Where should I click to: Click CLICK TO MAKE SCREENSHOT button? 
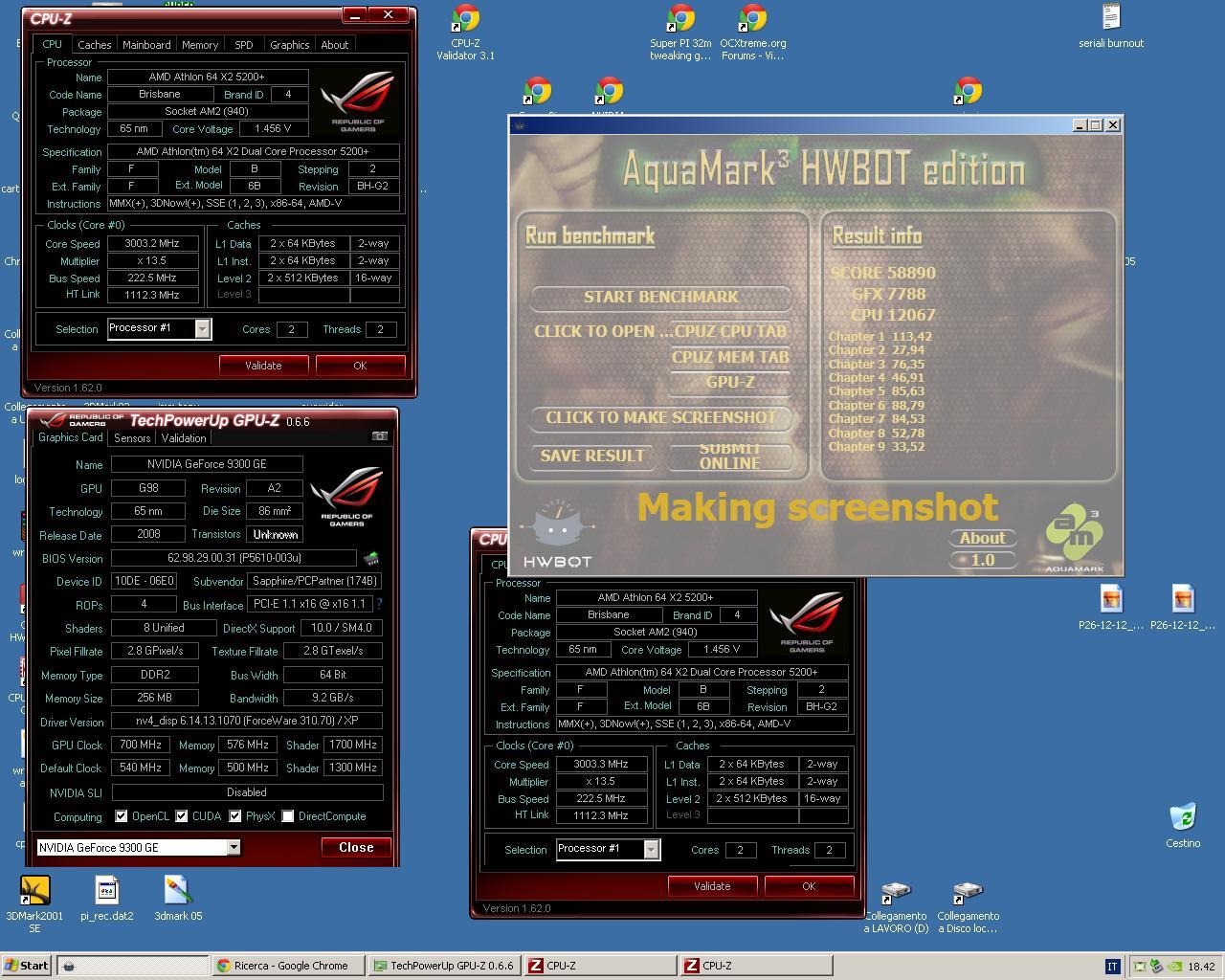coord(661,417)
